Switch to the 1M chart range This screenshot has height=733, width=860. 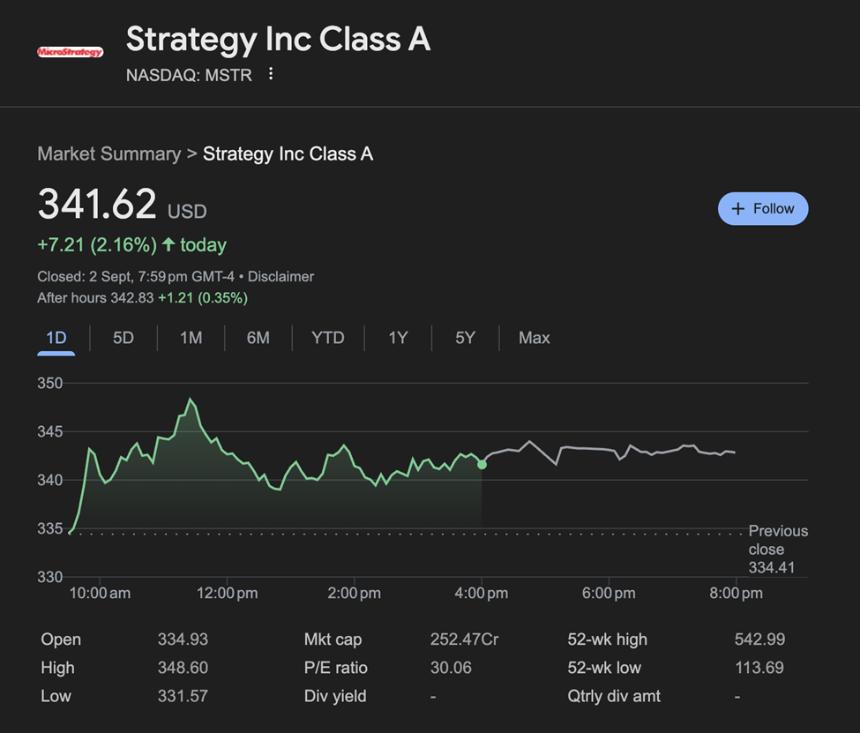(190, 338)
